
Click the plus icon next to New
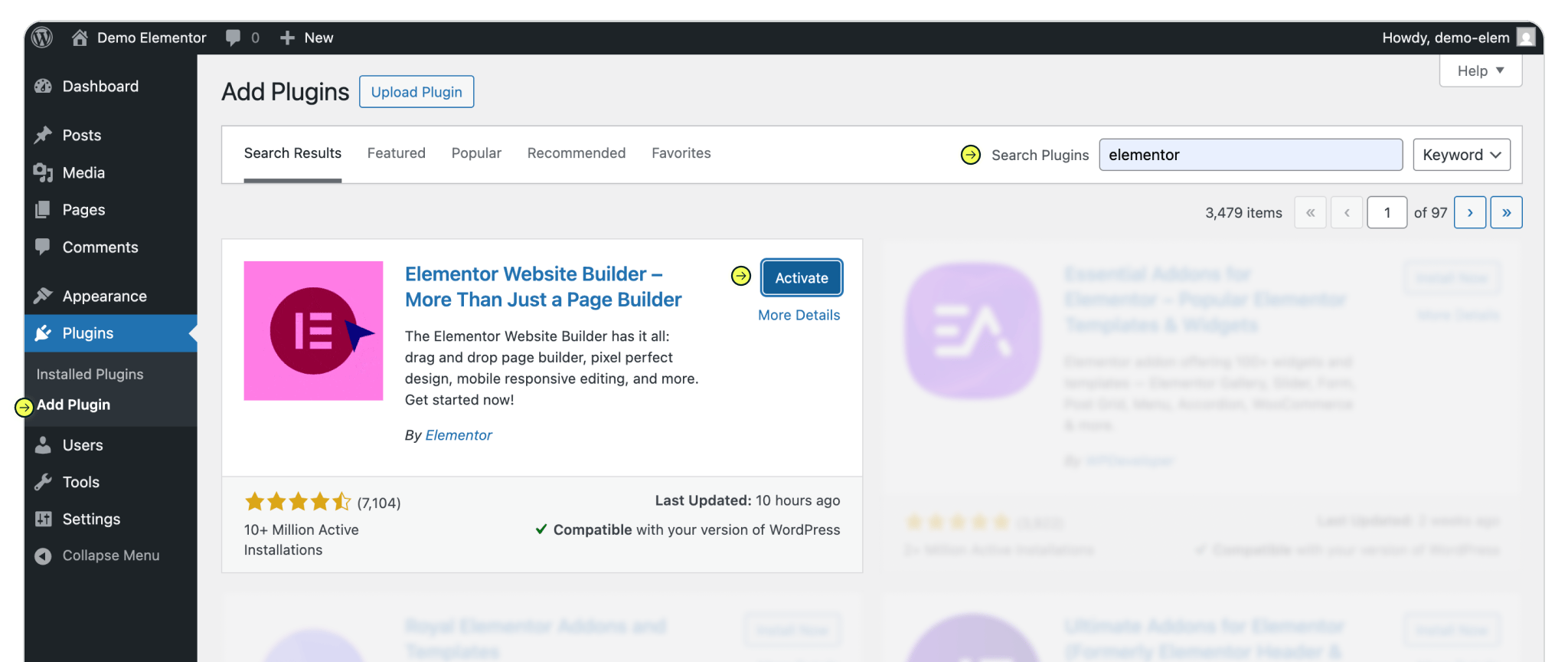[287, 38]
